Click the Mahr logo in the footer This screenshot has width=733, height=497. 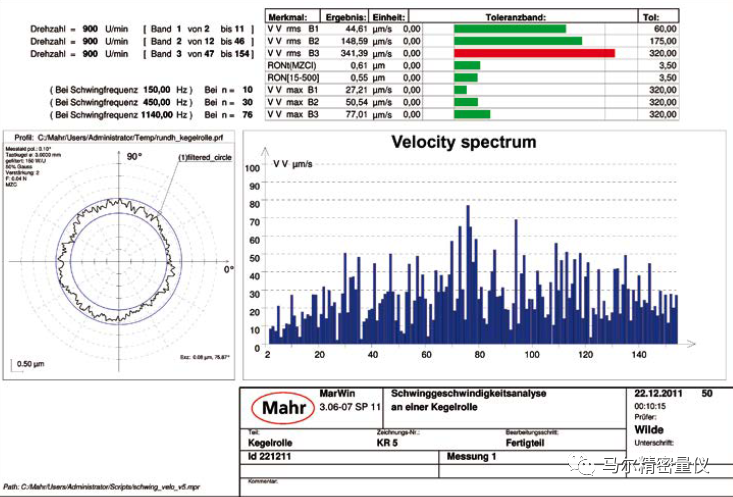click(x=281, y=408)
